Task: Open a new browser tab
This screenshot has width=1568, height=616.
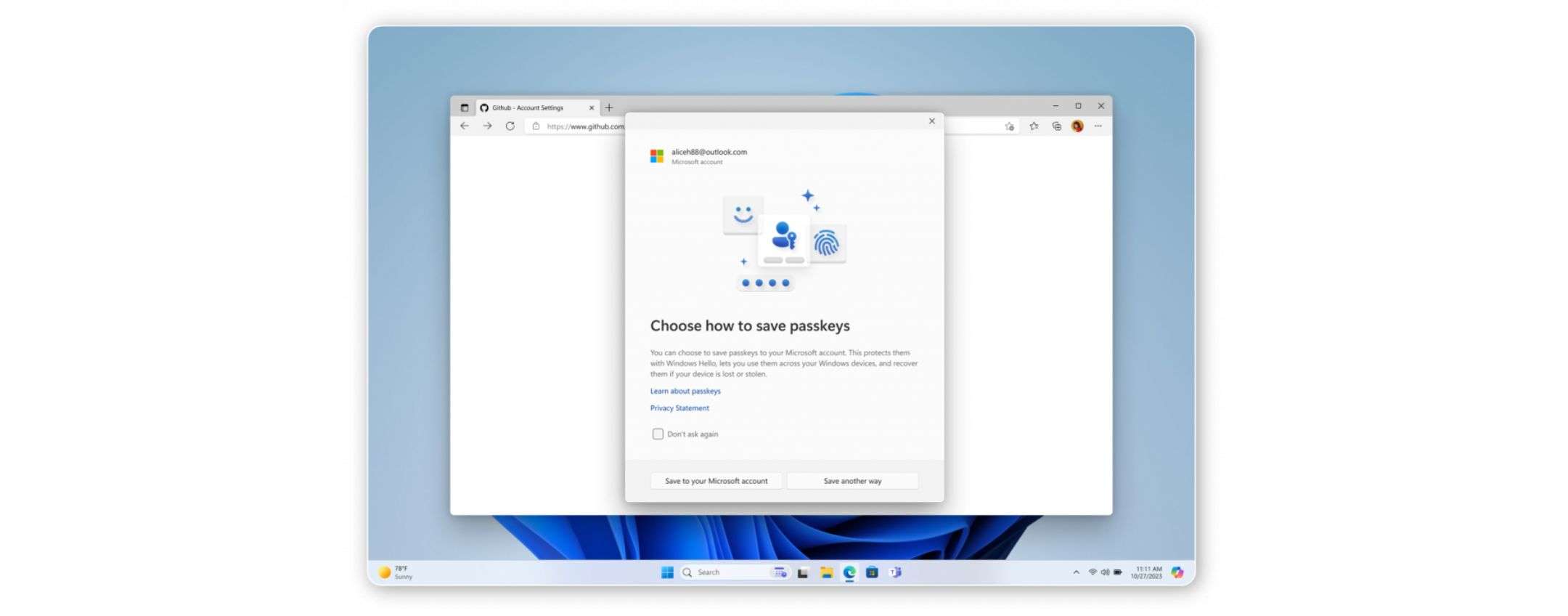Action: [x=609, y=108]
